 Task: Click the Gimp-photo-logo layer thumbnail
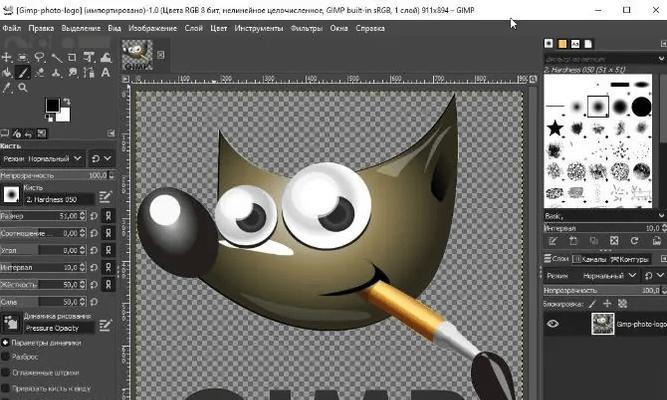coord(603,324)
